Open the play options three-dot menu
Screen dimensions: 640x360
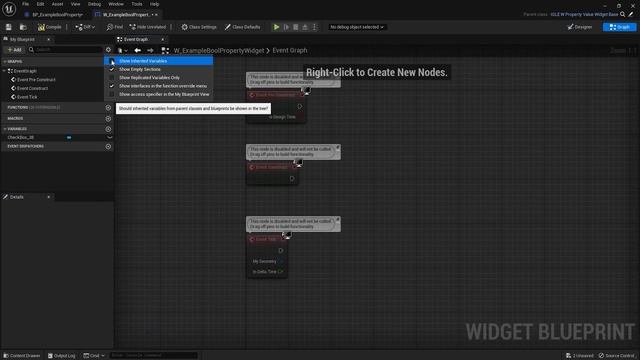click(x=314, y=27)
